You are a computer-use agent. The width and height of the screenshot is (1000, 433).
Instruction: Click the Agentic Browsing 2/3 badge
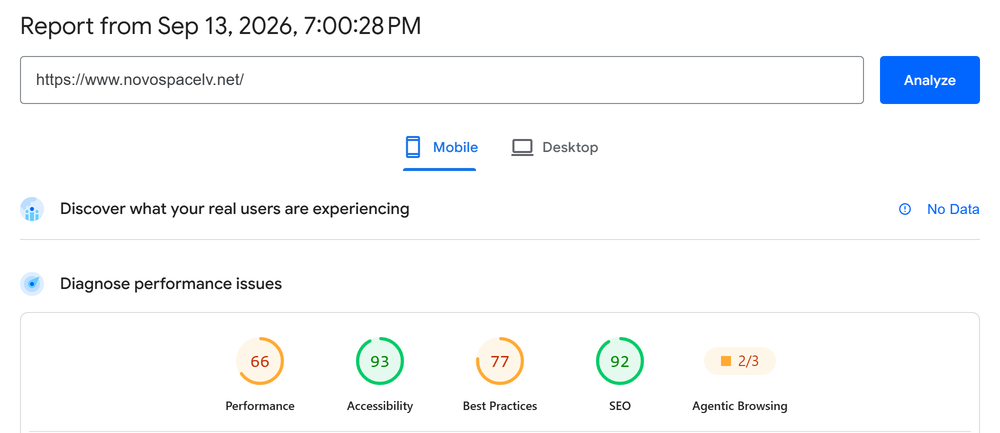[740, 361]
